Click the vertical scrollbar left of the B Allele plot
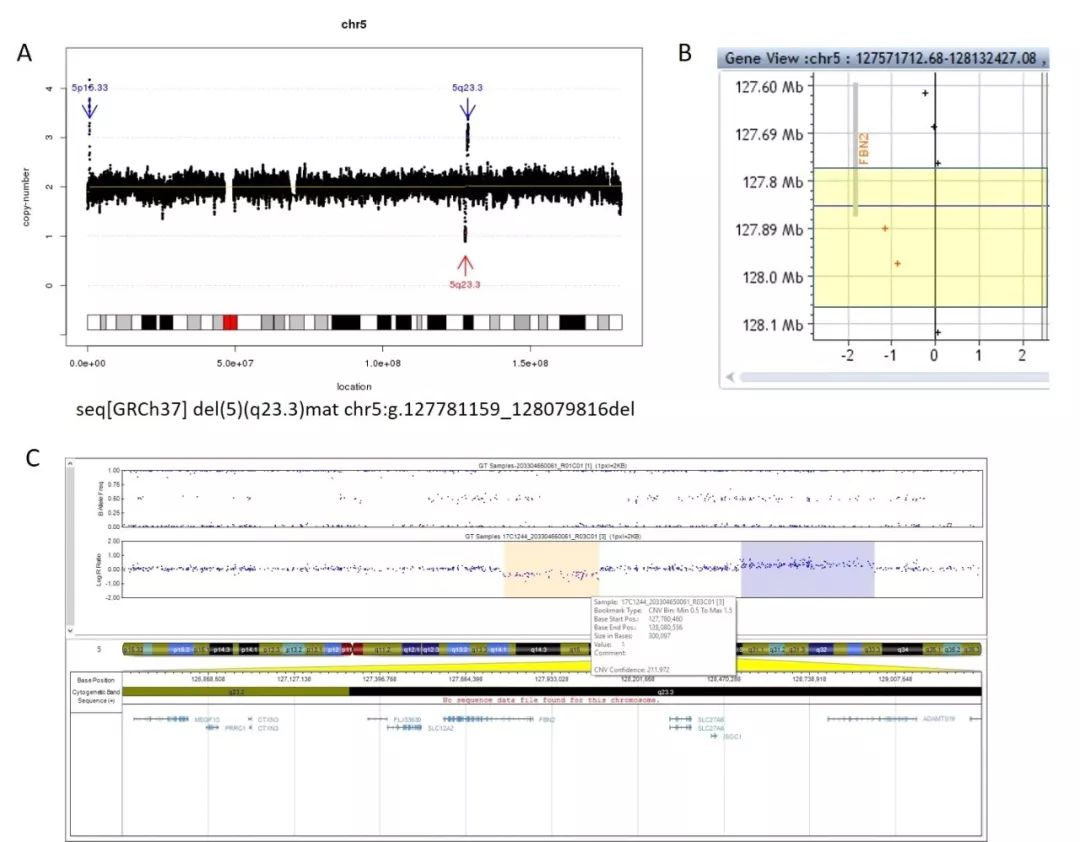The image size is (1080, 842). (x=69, y=540)
